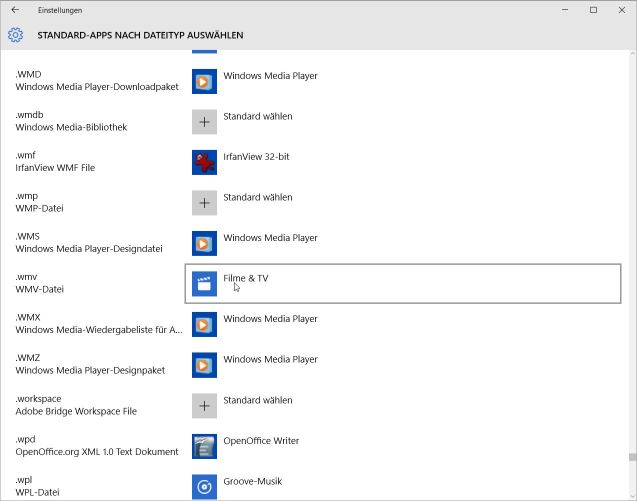Maximize the Einstellungen window
This screenshot has width=637, height=501.
tap(594, 10)
